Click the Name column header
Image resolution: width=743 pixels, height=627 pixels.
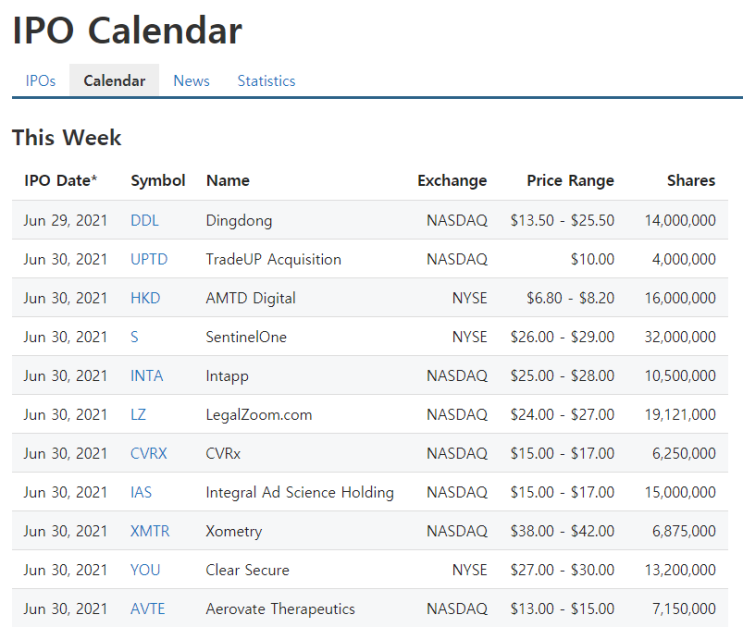(228, 181)
